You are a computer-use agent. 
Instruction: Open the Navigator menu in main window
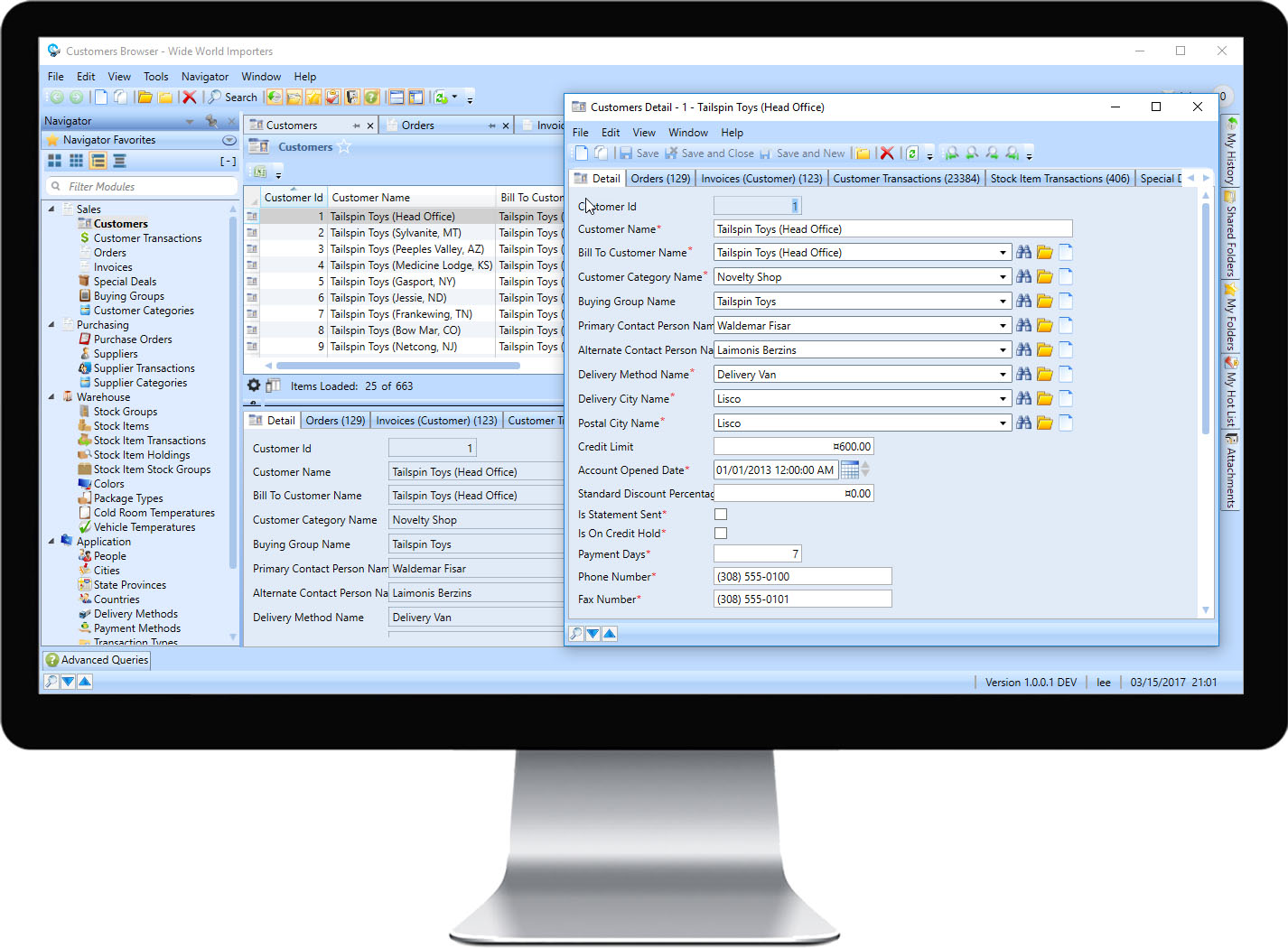205,77
